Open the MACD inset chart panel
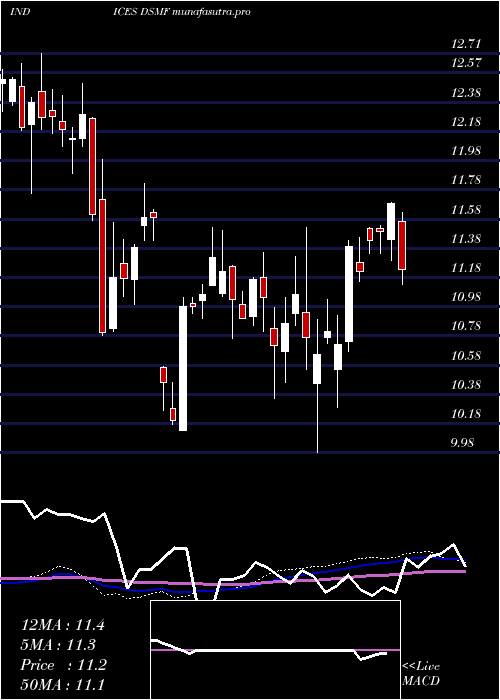 point(275,650)
